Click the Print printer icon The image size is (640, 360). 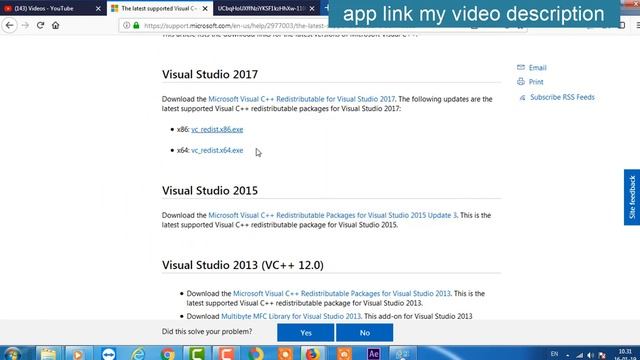pos(521,82)
